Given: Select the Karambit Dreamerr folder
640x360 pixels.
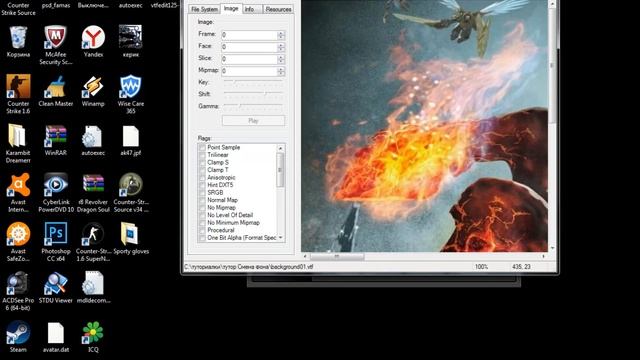Looking at the screenshot, I should pyautogui.click(x=18, y=143).
